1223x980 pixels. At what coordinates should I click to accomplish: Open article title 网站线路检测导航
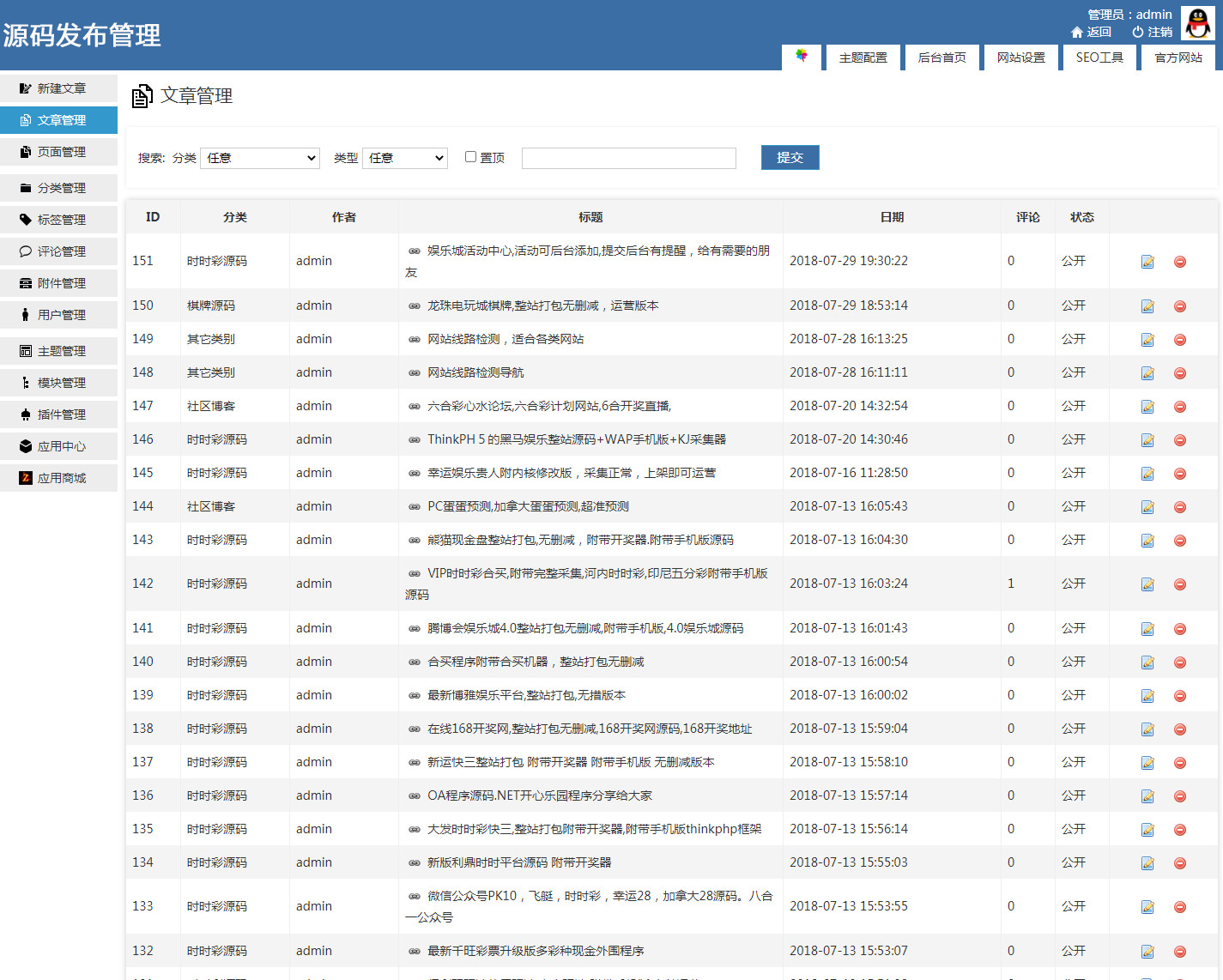tap(475, 372)
